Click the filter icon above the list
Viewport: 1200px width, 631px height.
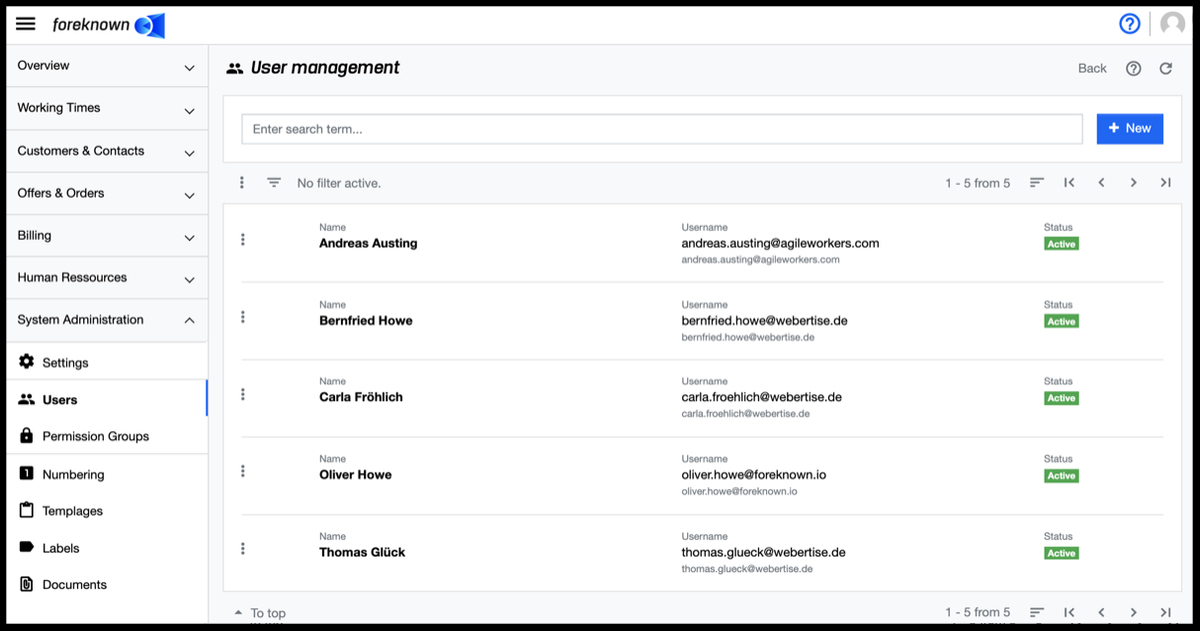(274, 183)
